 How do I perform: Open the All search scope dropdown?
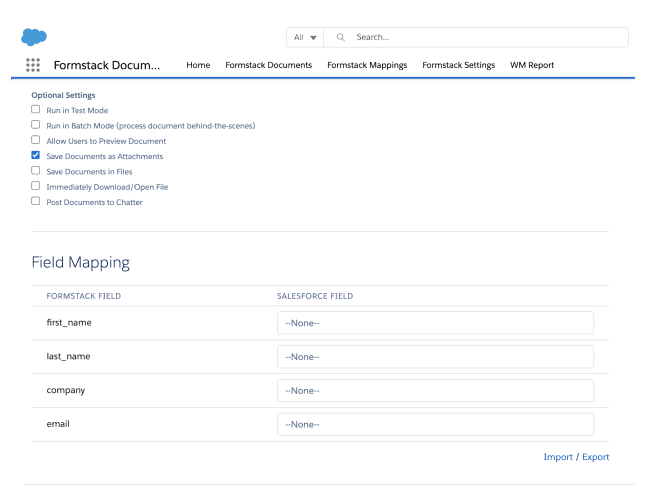tap(304, 37)
